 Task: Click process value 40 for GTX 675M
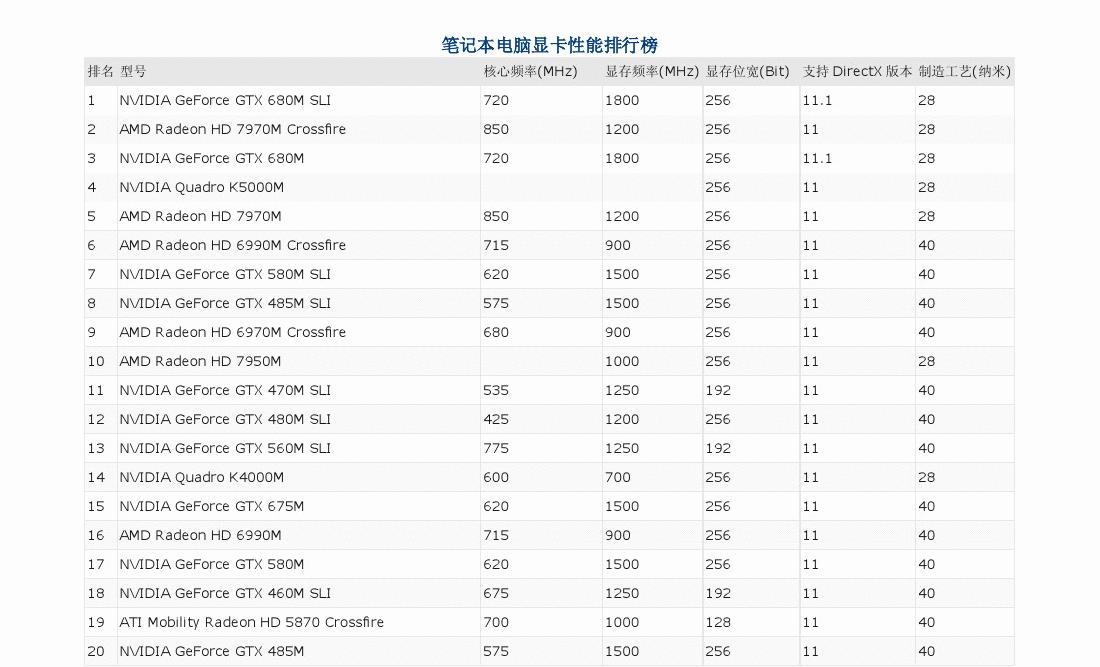927,506
